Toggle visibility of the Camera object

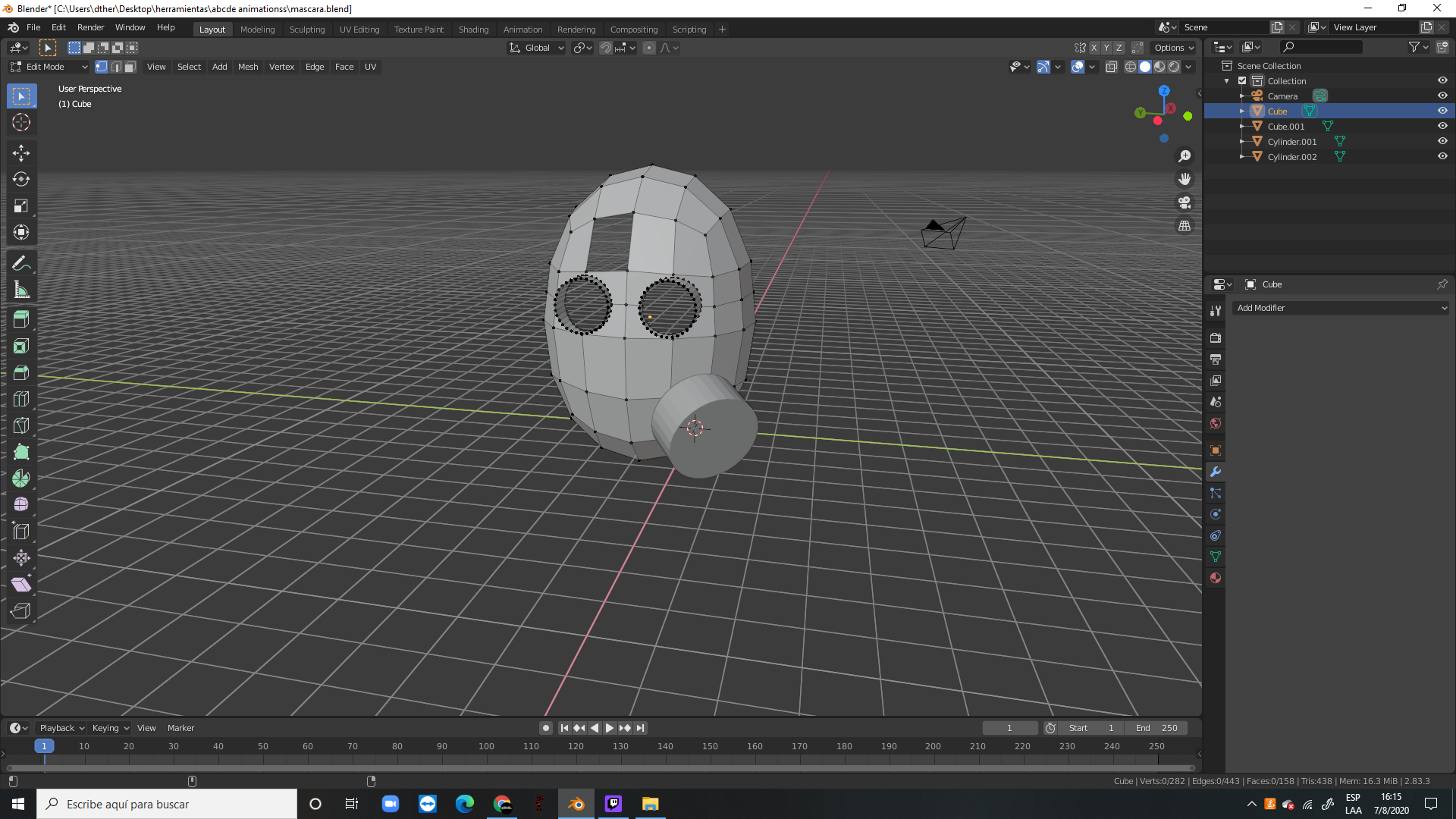click(x=1442, y=96)
